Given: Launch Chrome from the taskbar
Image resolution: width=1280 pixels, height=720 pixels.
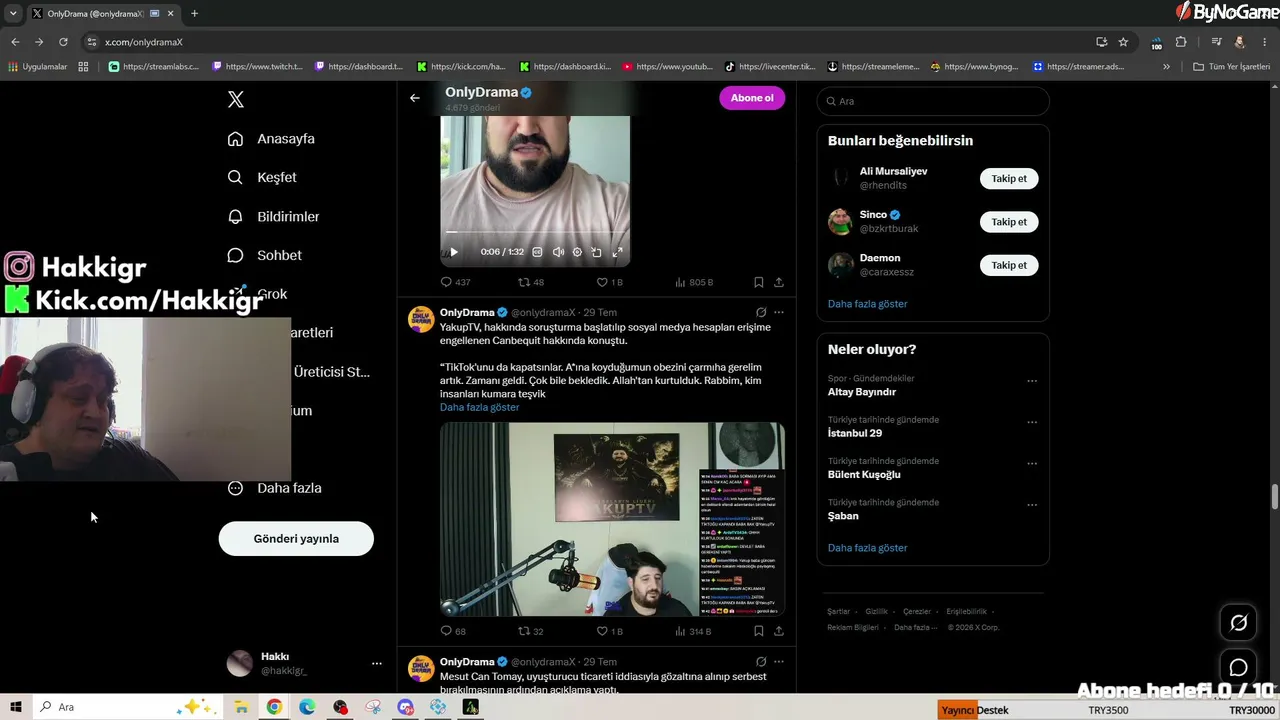Looking at the screenshot, I should pyautogui.click(x=274, y=707).
